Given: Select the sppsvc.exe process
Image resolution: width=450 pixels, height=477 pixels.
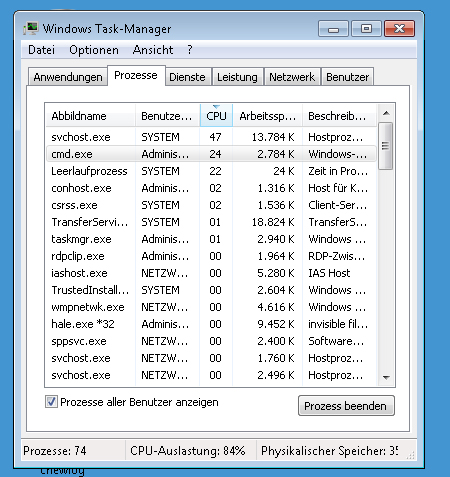Looking at the screenshot, I should point(211,341).
